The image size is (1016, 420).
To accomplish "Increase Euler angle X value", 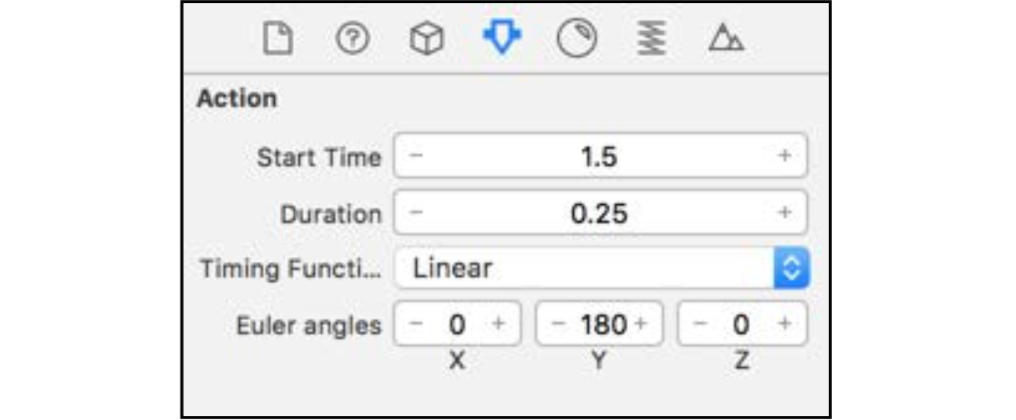I will (498, 323).
